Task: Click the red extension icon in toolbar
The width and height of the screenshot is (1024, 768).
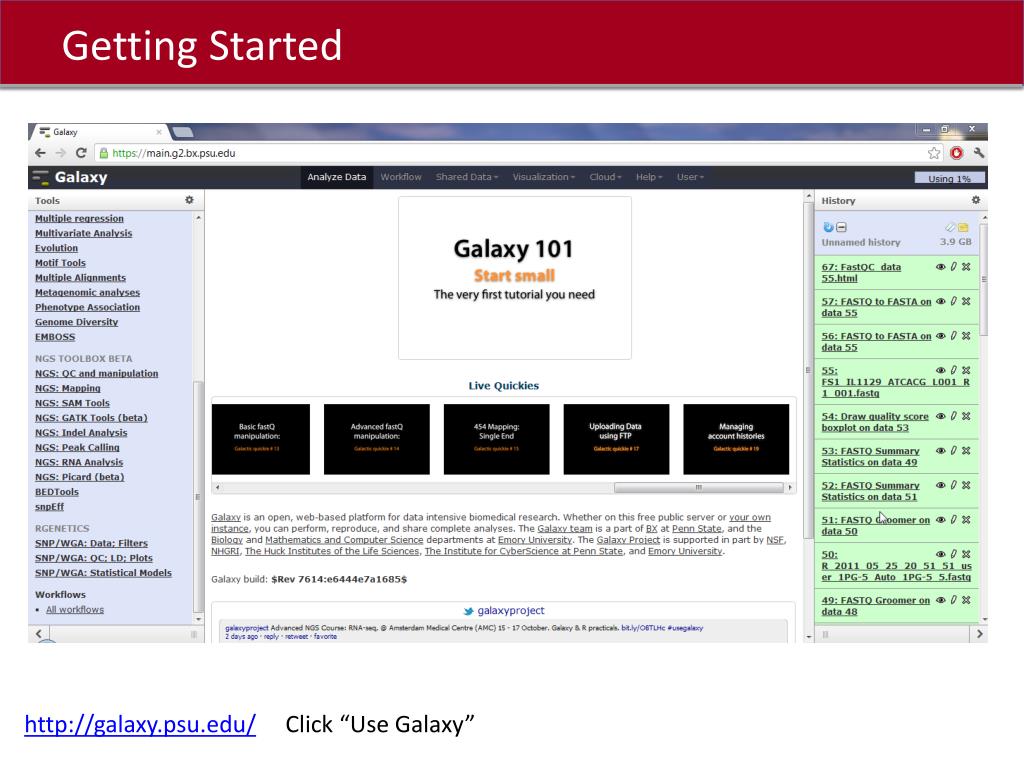Action: [x=957, y=153]
